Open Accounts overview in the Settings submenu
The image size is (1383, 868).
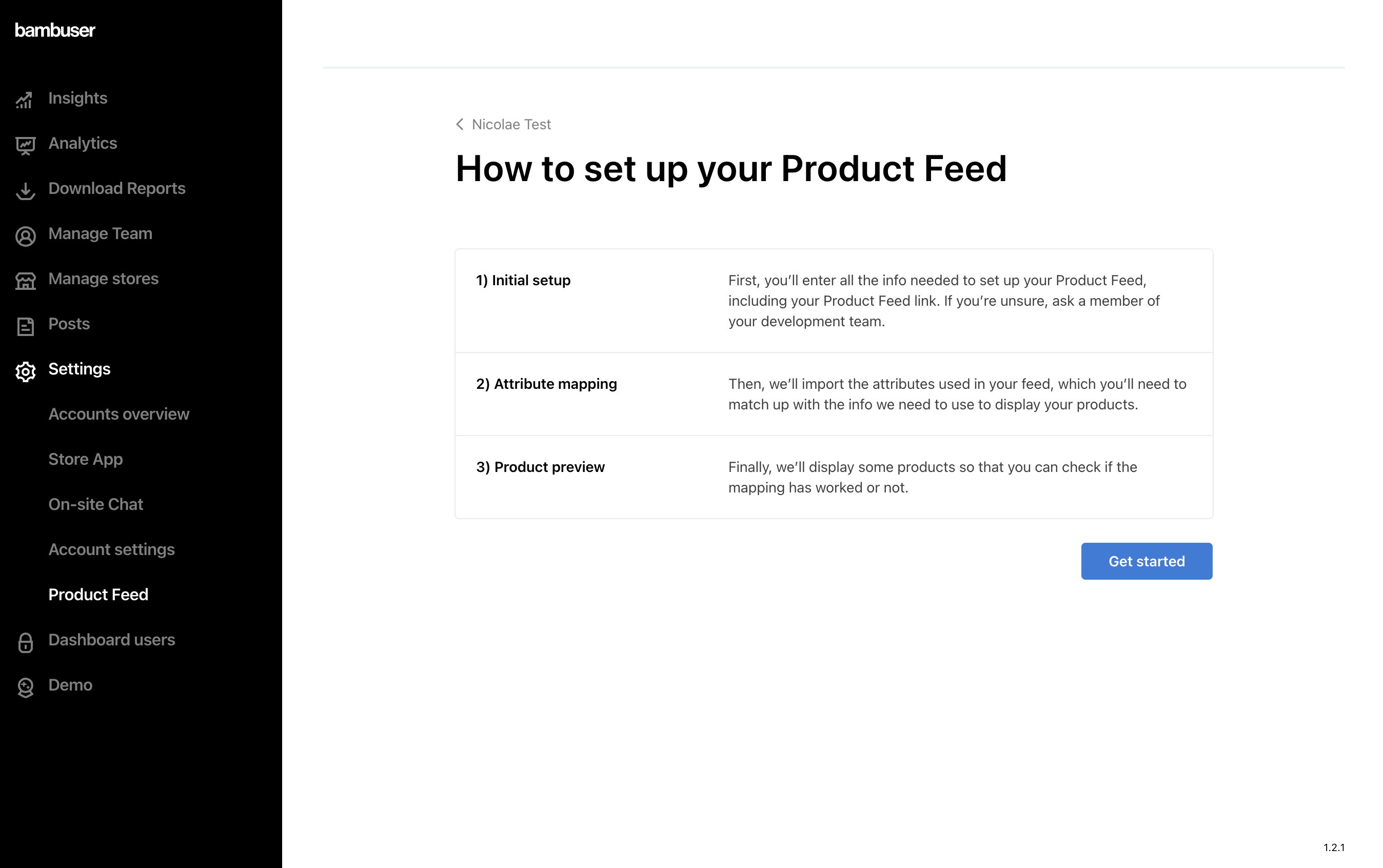pos(118,414)
